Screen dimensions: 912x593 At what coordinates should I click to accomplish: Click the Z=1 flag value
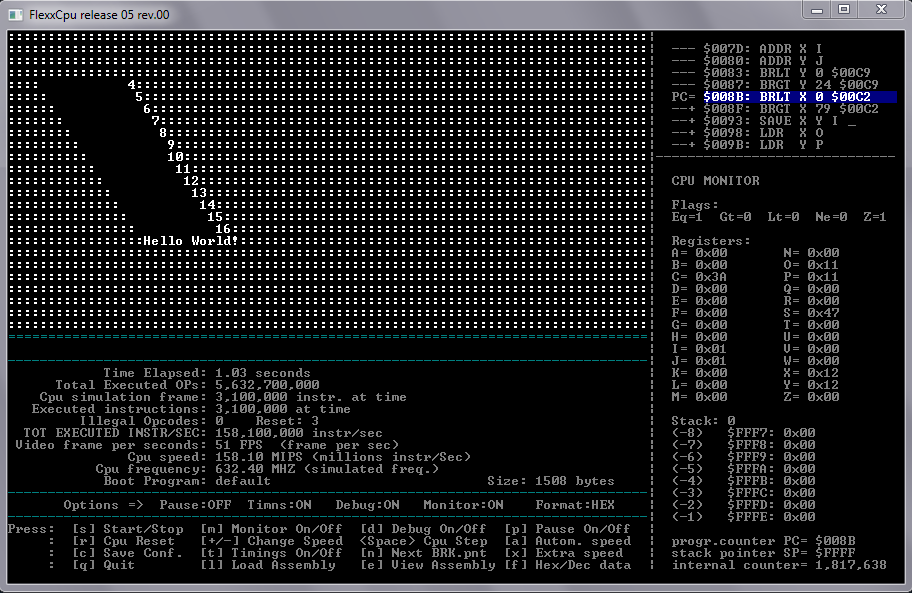(875, 217)
